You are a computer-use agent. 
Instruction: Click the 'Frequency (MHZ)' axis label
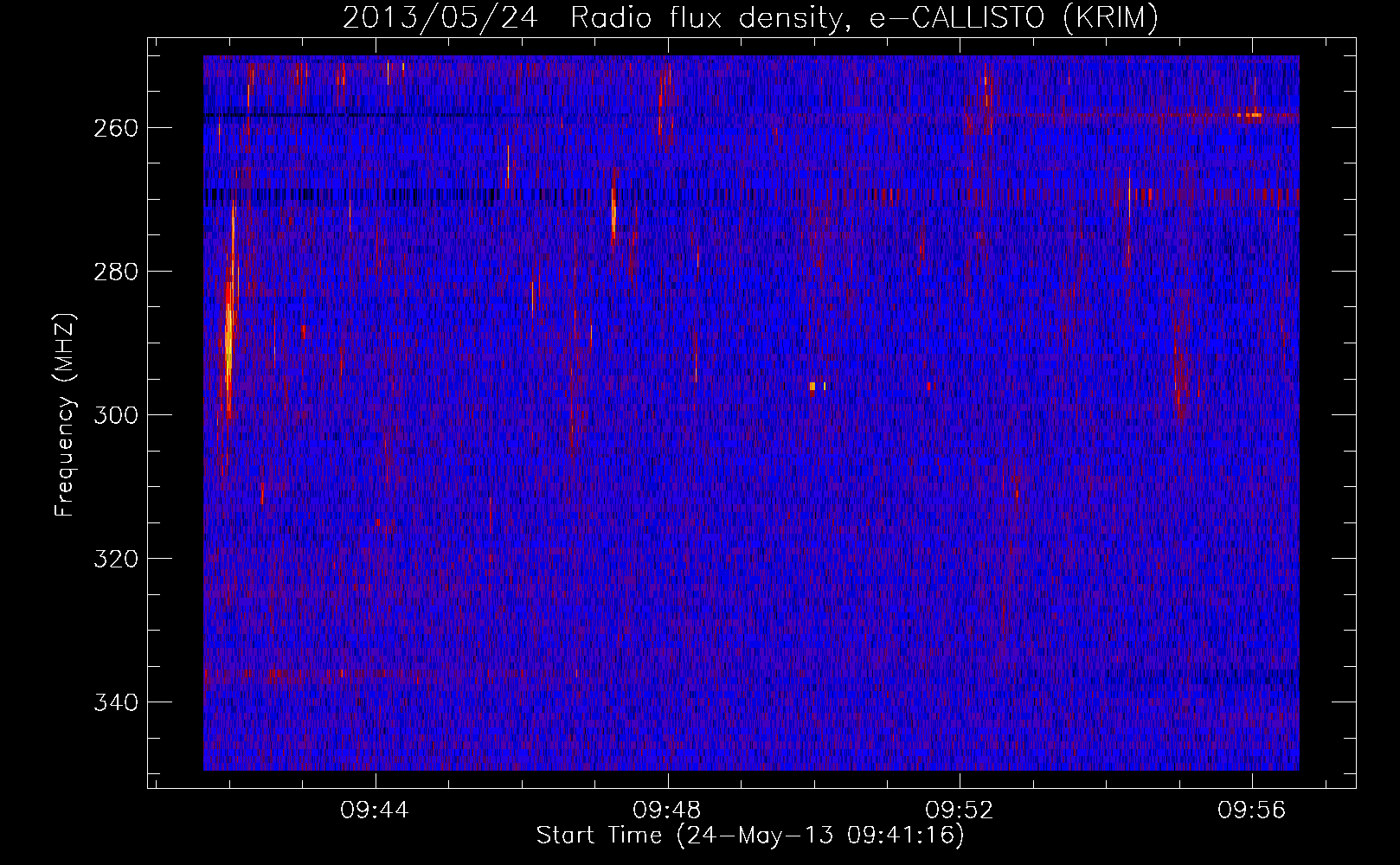point(65,414)
